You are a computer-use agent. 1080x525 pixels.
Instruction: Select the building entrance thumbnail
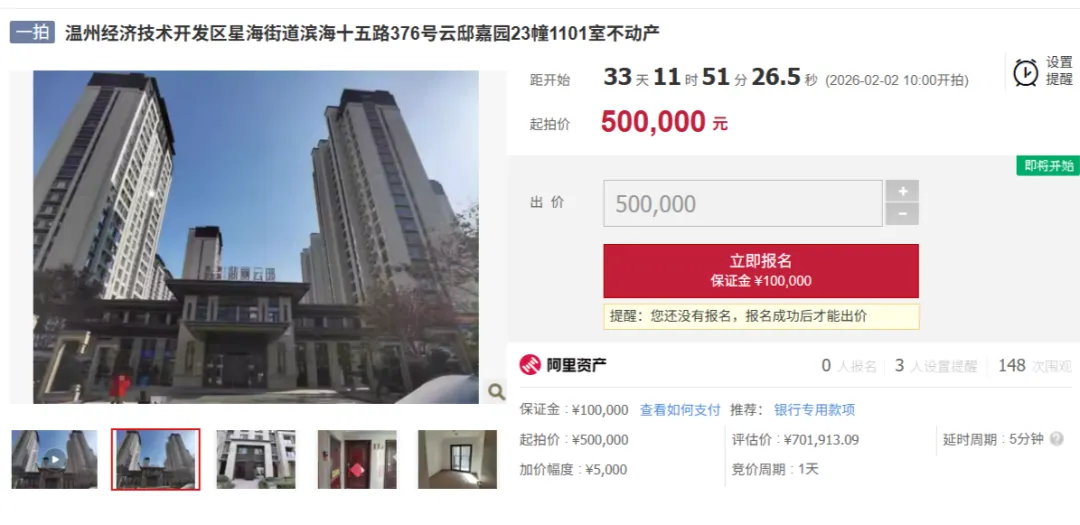tap(256, 460)
